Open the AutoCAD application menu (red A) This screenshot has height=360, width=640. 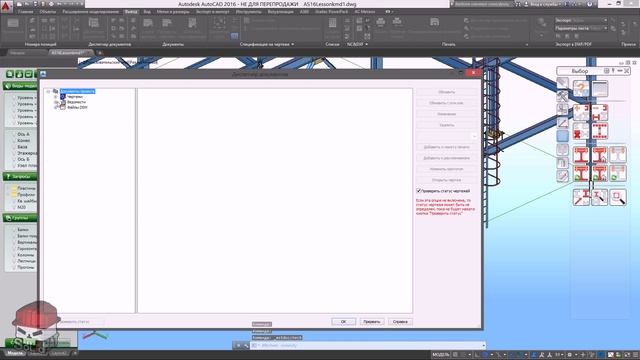6,6
